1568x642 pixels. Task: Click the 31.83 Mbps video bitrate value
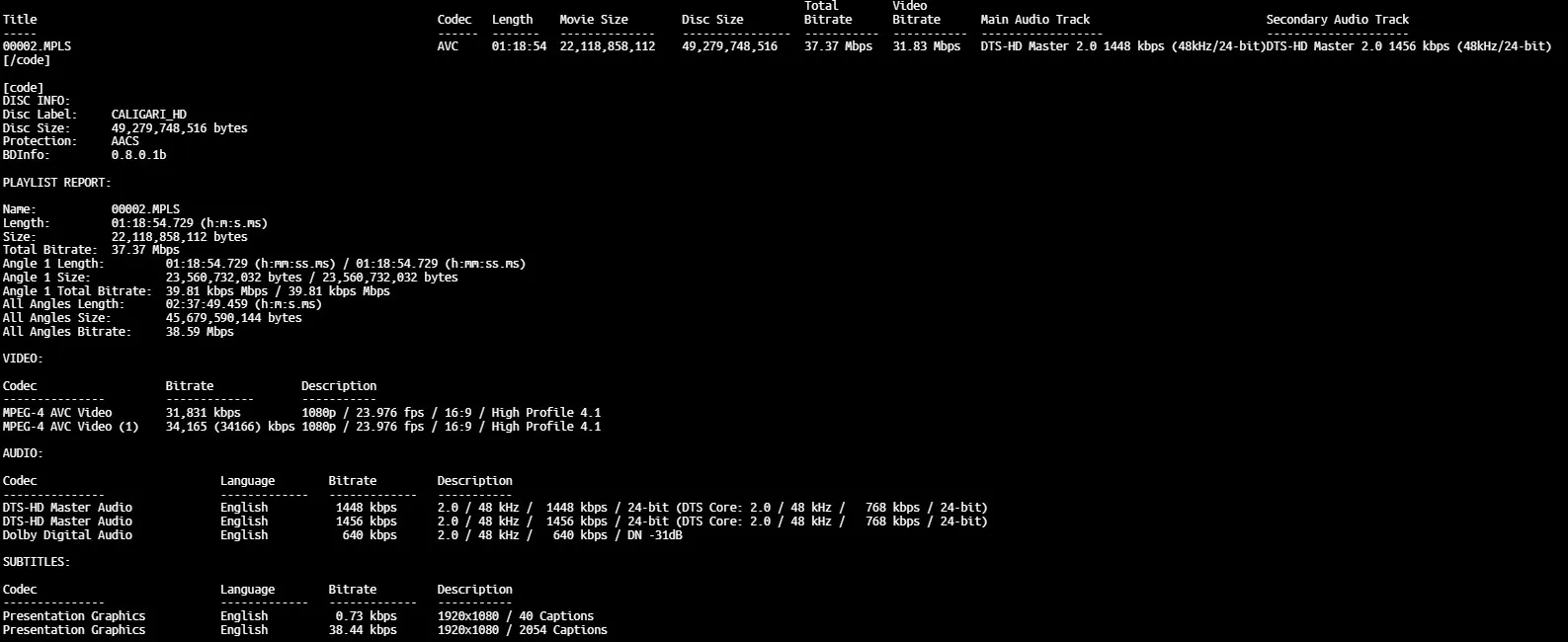[x=926, y=46]
